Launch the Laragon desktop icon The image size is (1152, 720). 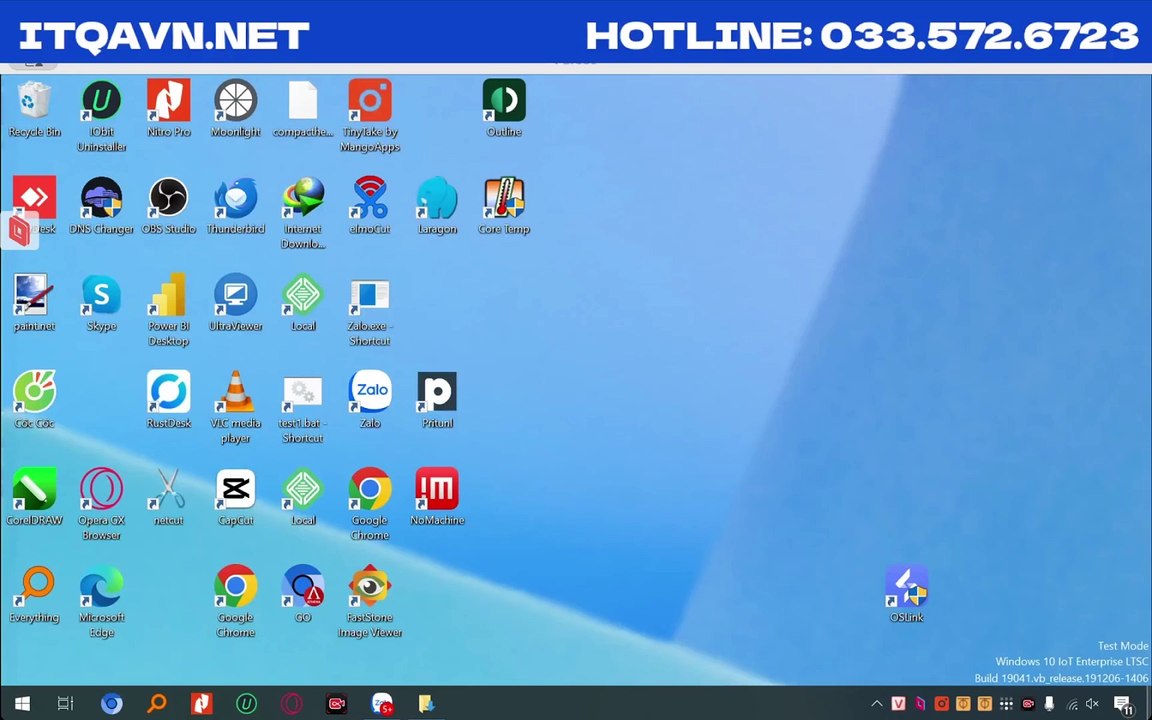pyautogui.click(x=437, y=206)
